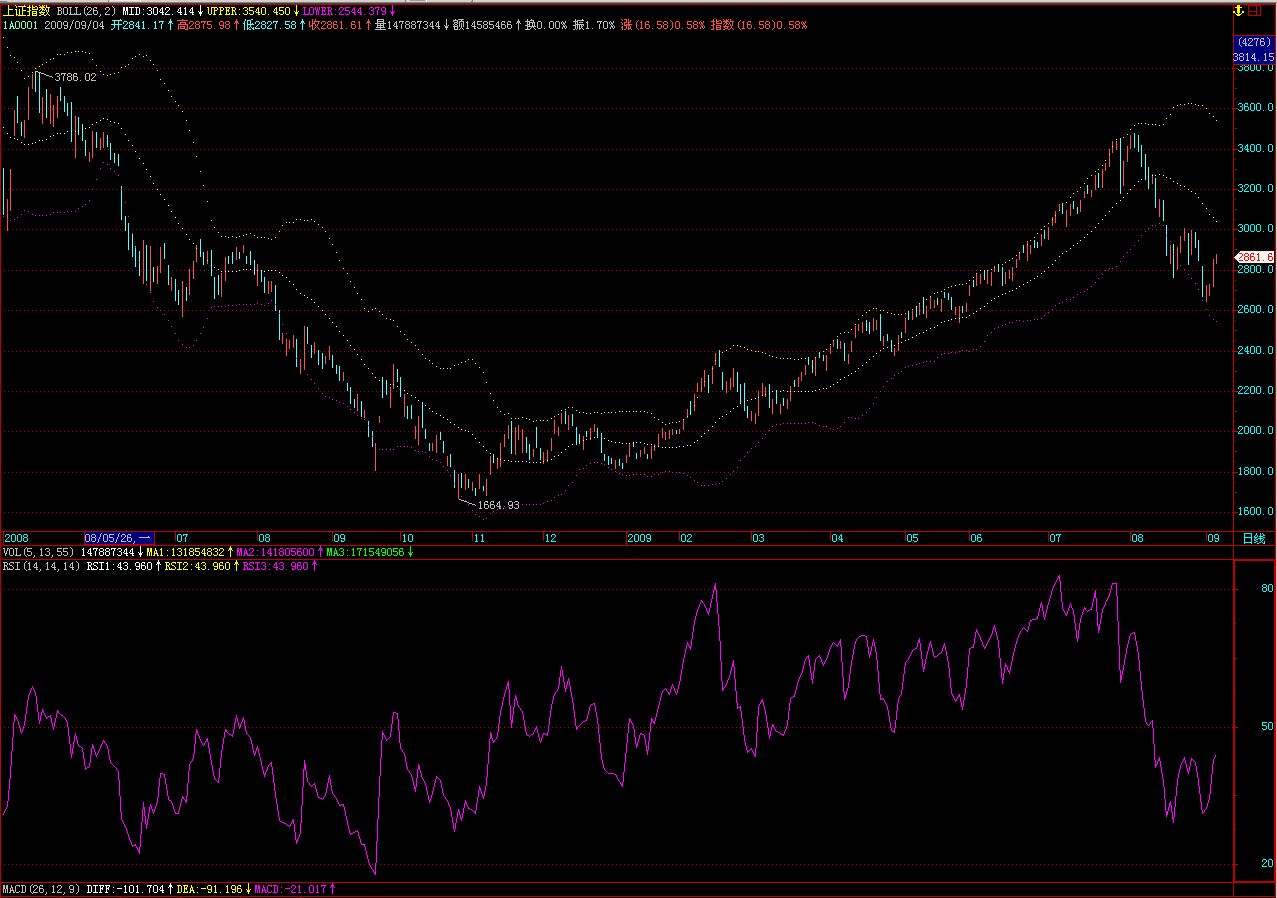Click the MA1:131854832 volume average

pyautogui.click(x=186, y=552)
